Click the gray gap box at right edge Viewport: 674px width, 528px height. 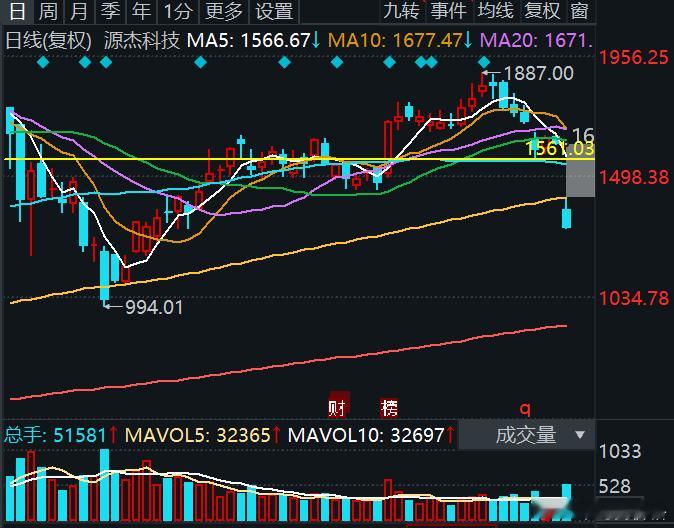581,171
